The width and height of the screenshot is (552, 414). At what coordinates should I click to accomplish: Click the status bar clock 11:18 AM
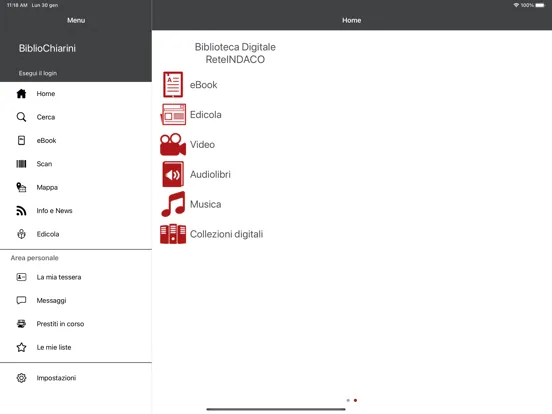17,5
